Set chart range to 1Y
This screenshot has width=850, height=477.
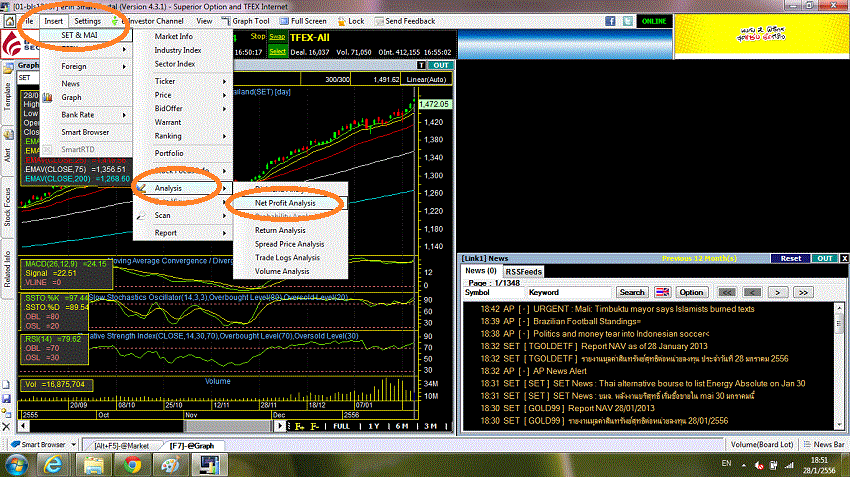coord(374,427)
